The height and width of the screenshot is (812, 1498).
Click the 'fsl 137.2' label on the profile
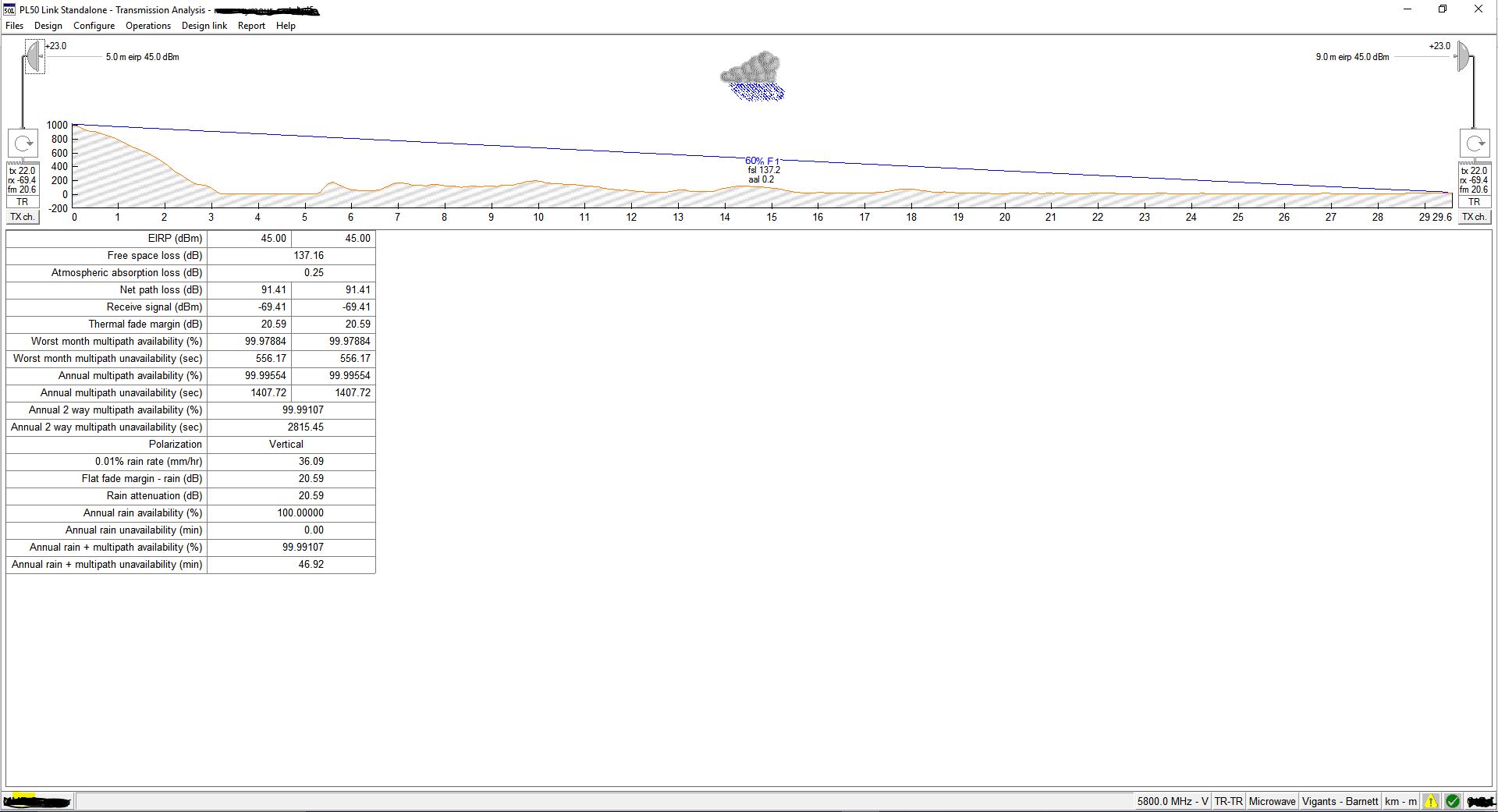[x=764, y=170]
